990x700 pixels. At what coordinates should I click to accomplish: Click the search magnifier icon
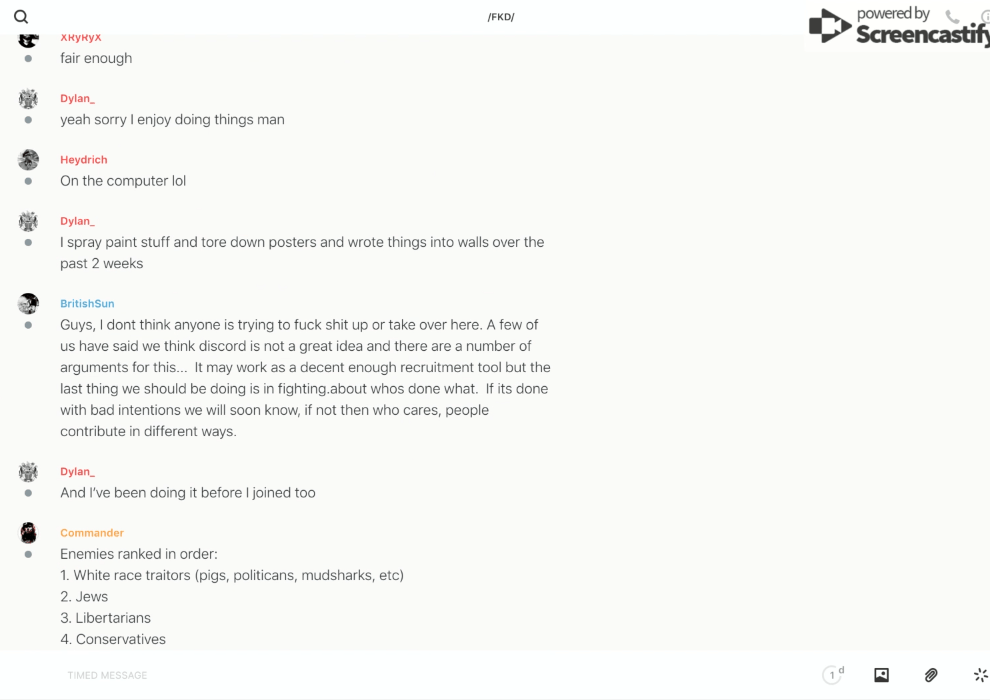click(21, 17)
